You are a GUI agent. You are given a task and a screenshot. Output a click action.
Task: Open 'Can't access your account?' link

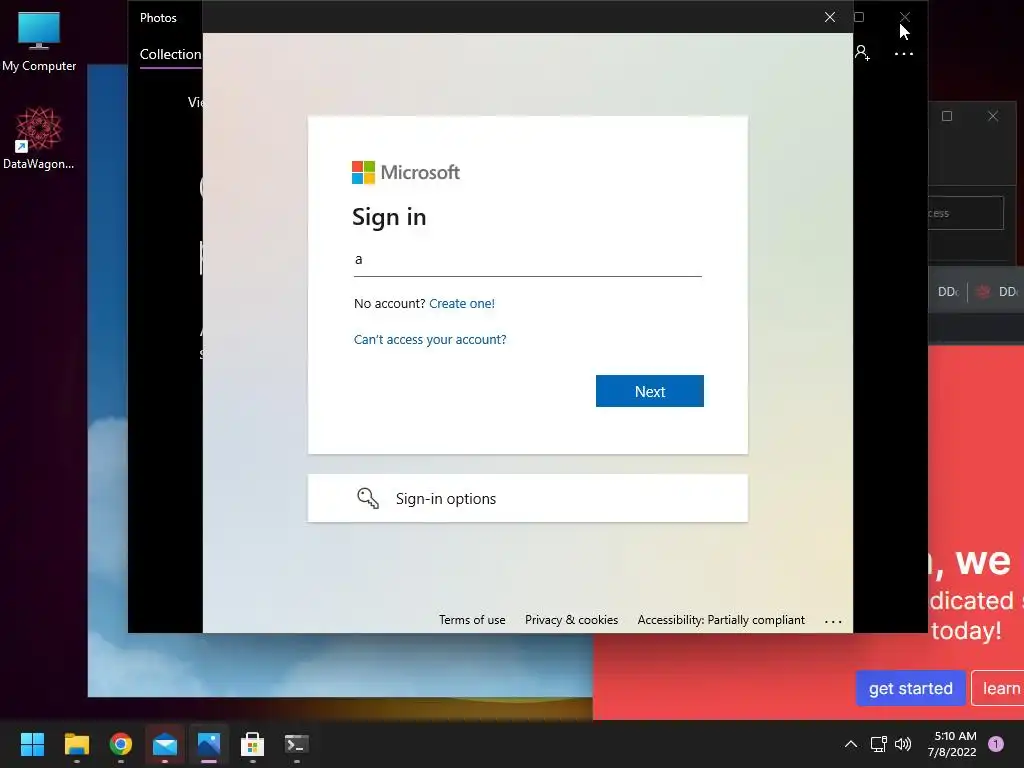430,340
